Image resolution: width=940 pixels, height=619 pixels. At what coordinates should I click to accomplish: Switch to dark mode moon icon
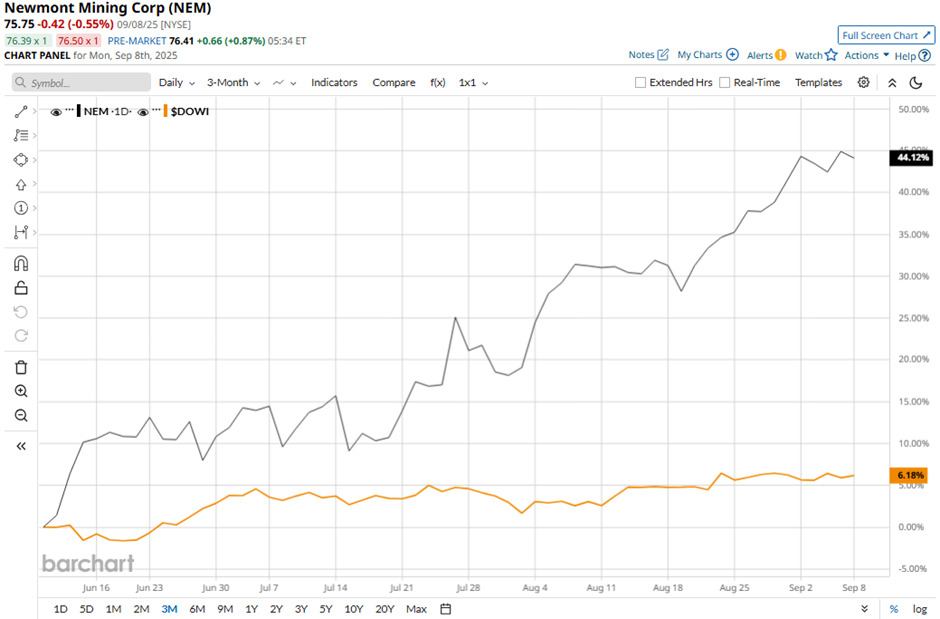[x=915, y=83]
